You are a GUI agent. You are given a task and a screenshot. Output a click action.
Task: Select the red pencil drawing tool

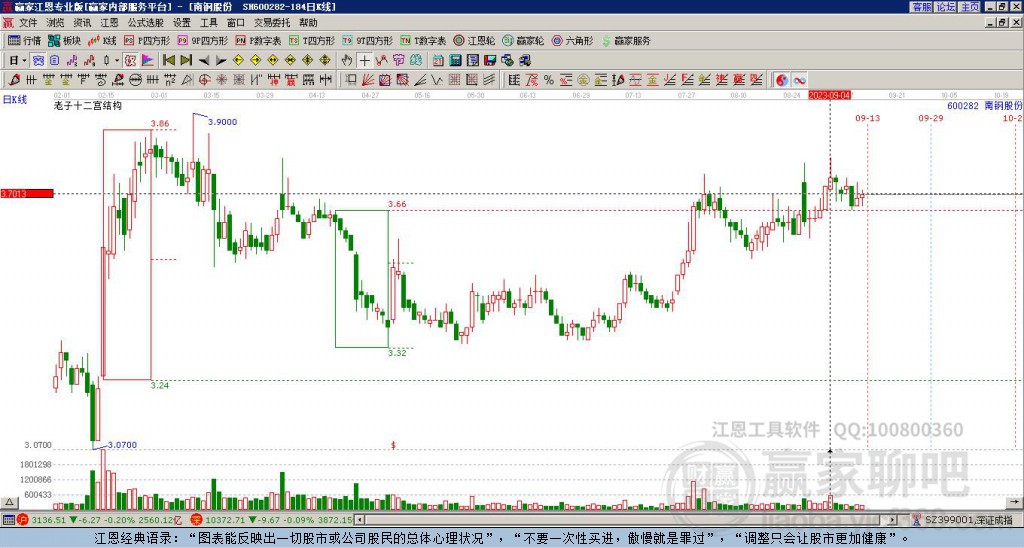[x=14, y=80]
